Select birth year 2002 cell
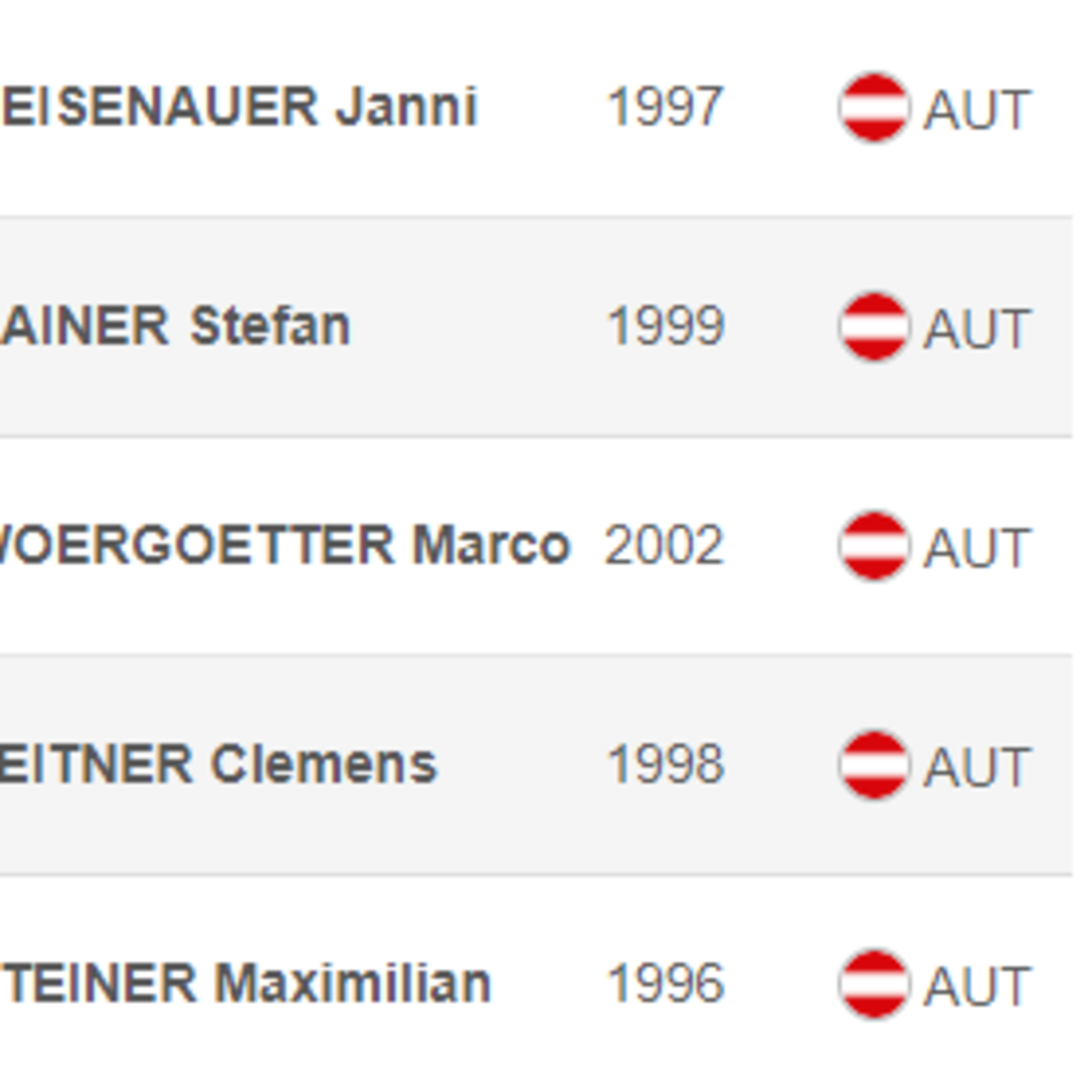1092x1092 pixels. [665, 545]
